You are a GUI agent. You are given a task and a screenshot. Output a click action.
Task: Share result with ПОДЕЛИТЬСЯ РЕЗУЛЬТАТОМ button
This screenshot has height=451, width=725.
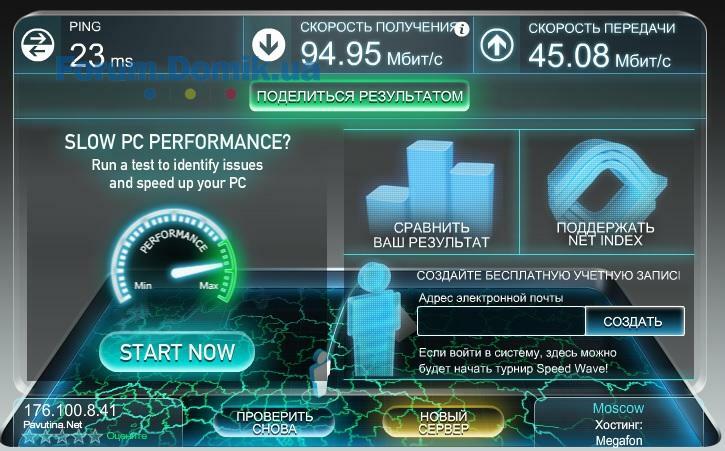(x=360, y=96)
